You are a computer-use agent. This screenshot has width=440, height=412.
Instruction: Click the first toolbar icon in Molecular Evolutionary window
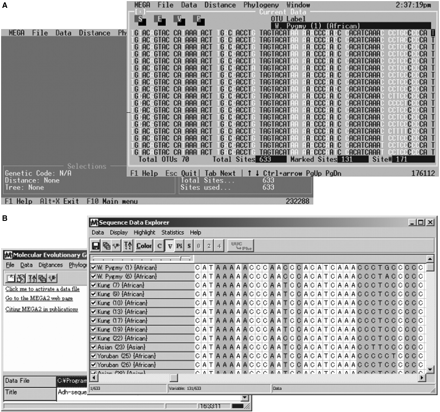(11, 278)
